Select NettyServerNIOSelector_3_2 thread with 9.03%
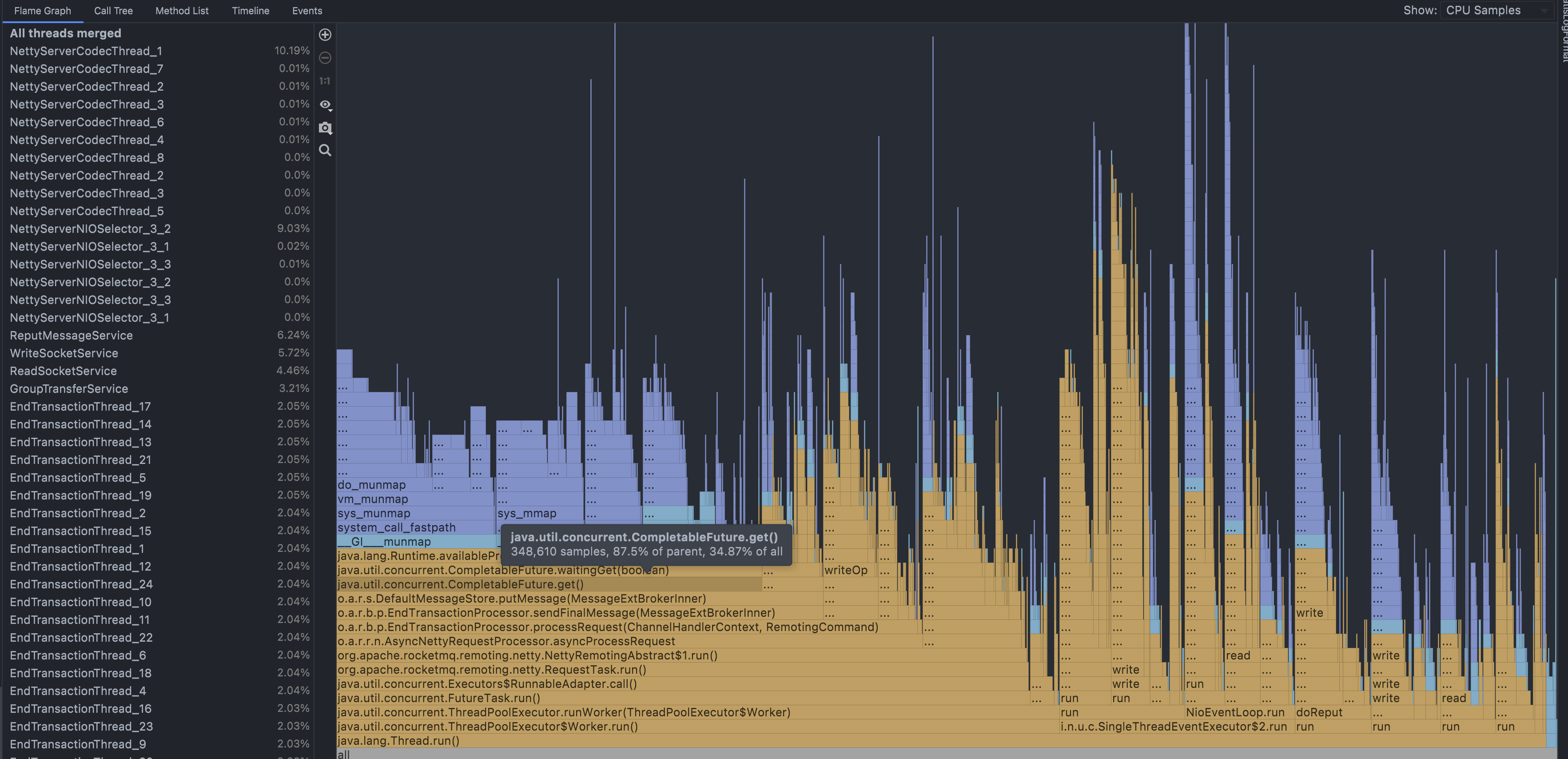The image size is (1568, 759). 90,229
